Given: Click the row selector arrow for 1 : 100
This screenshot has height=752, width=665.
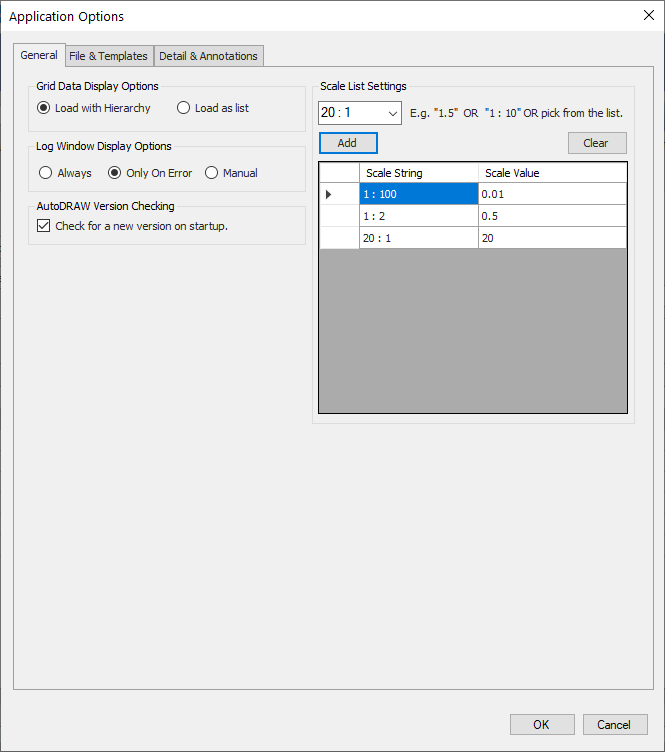Looking at the screenshot, I should (x=339, y=194).
